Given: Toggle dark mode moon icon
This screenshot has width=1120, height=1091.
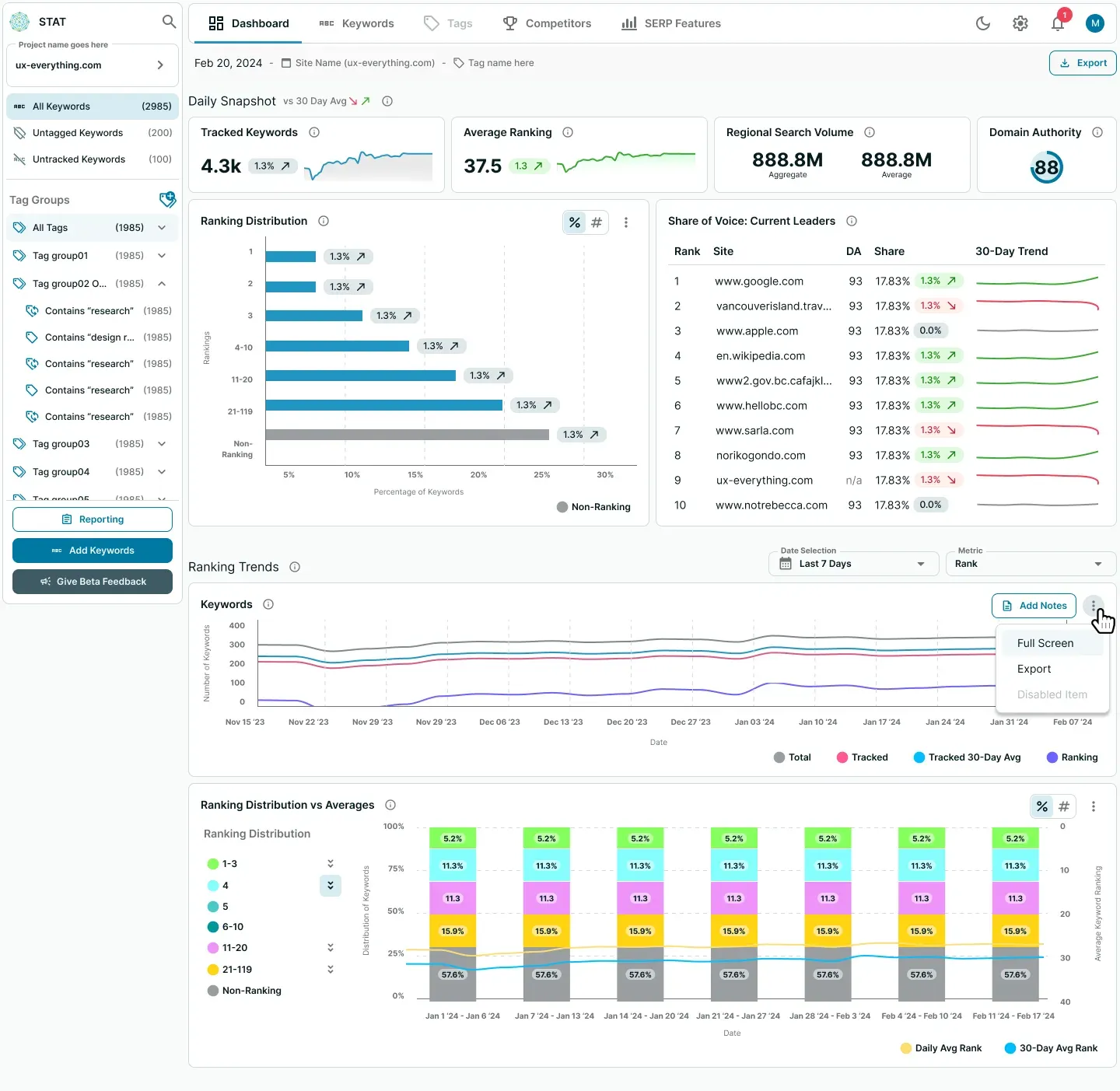Looking at the screenshot, I should (983, 23).
